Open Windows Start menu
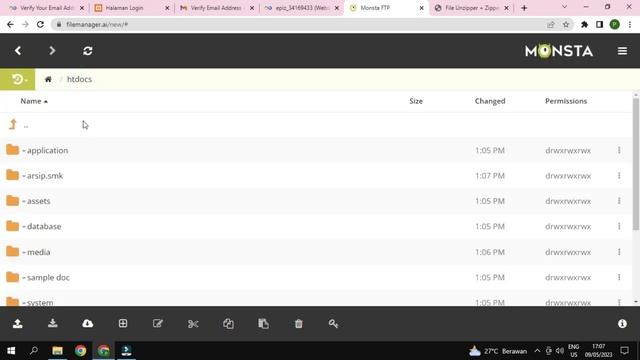Image resolution: width=640 pixels, height=360 pixels. coord(11,351)
